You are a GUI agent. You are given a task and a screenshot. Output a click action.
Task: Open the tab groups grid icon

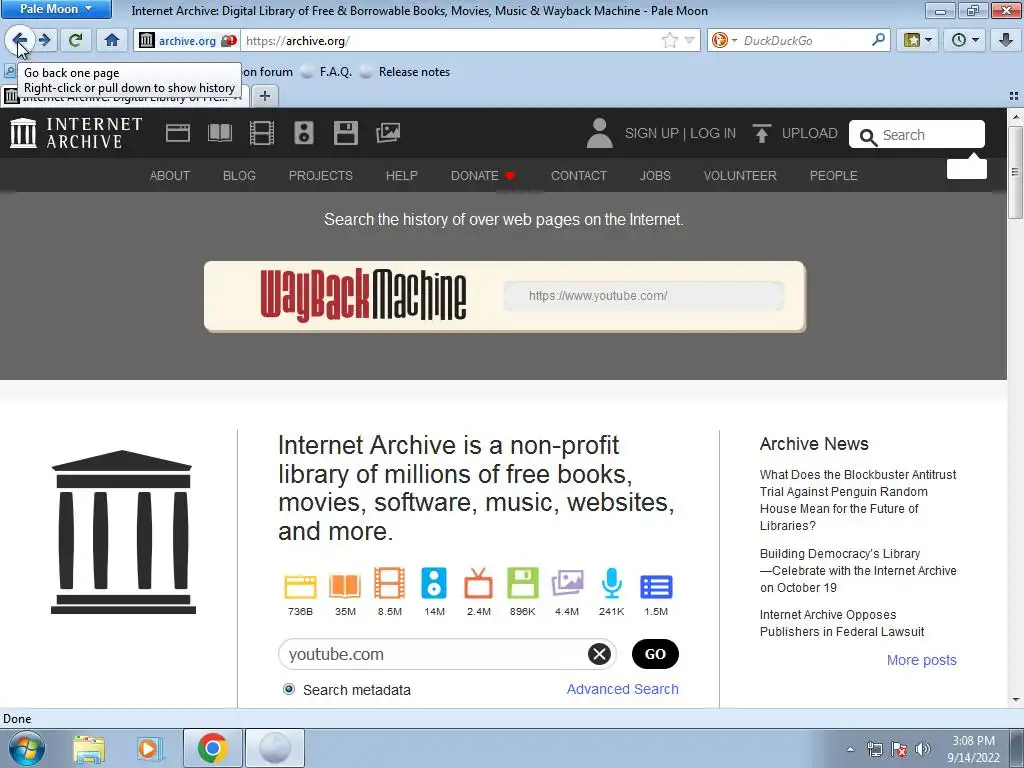tap(1014, 96)
